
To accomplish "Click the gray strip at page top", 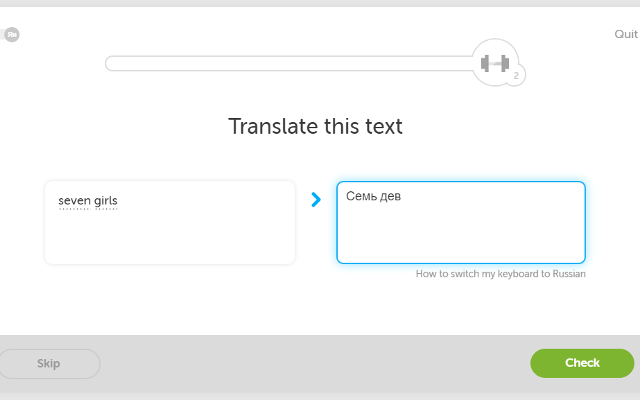I will tap(320, 3).
